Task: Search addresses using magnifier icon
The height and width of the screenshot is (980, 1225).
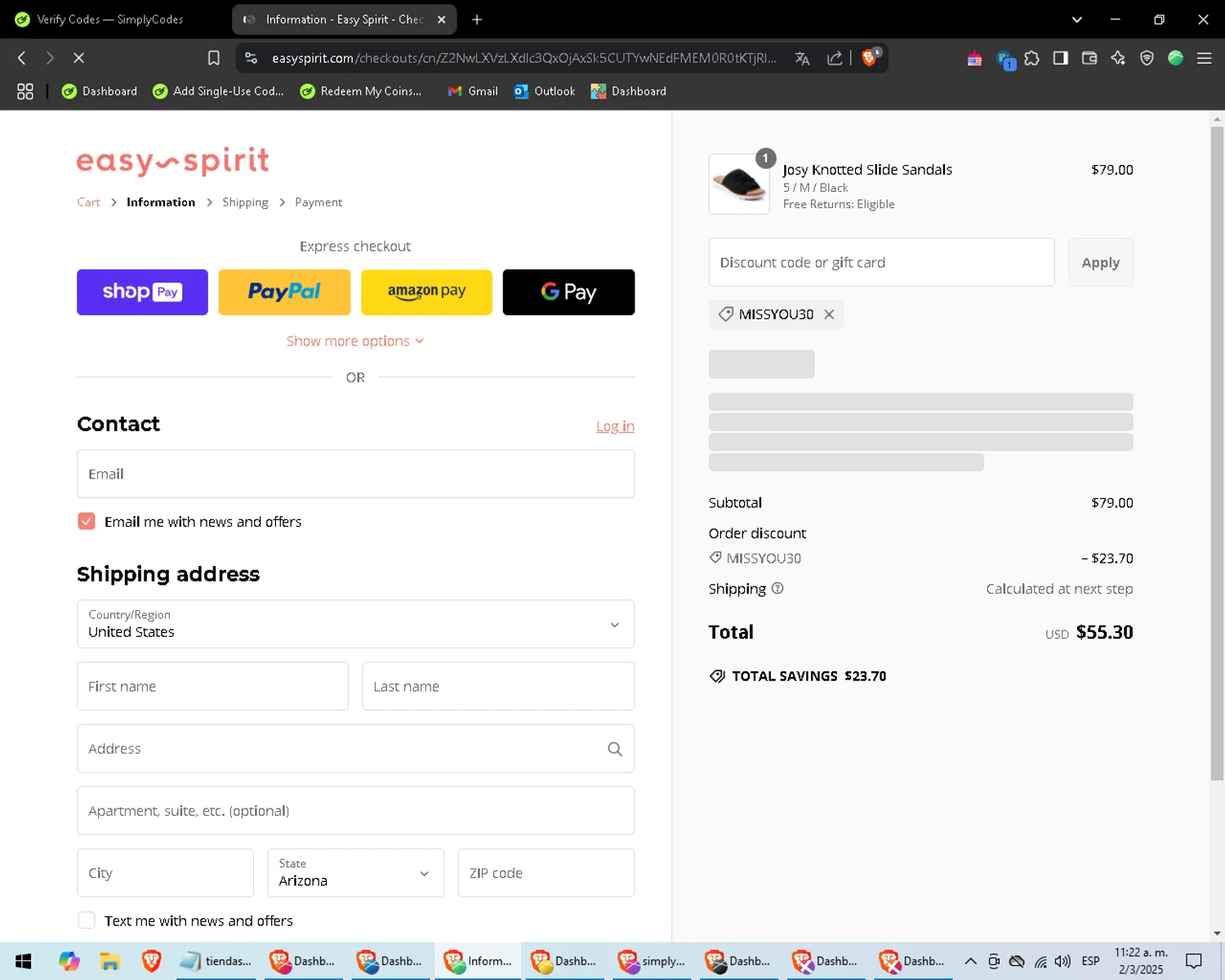Action: point(615,749)
